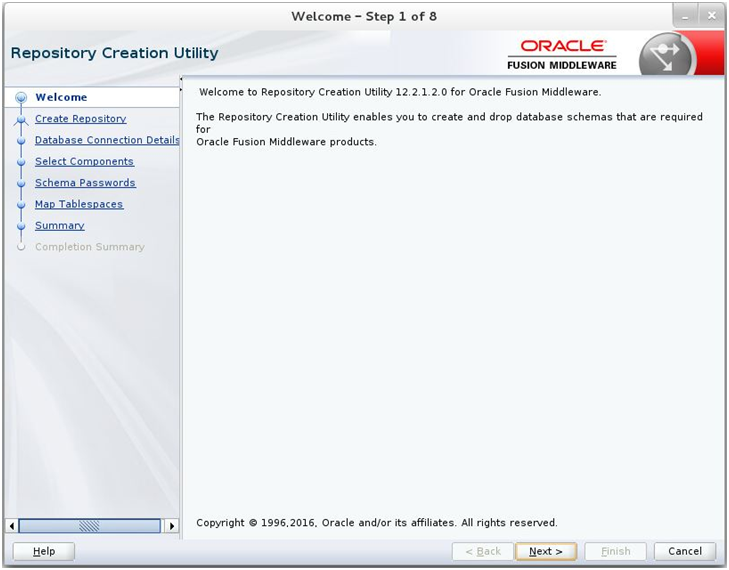Click the Next button
Screen dimensions: 729x570
(x=546, y=551)
